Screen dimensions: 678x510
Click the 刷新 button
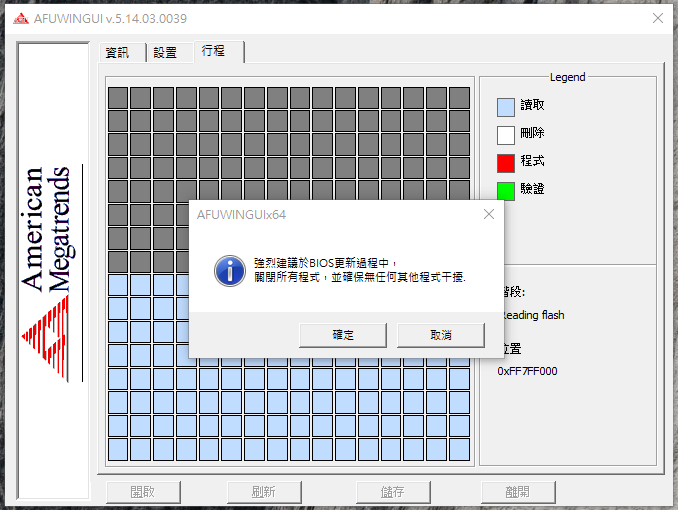tap(264, 492)
